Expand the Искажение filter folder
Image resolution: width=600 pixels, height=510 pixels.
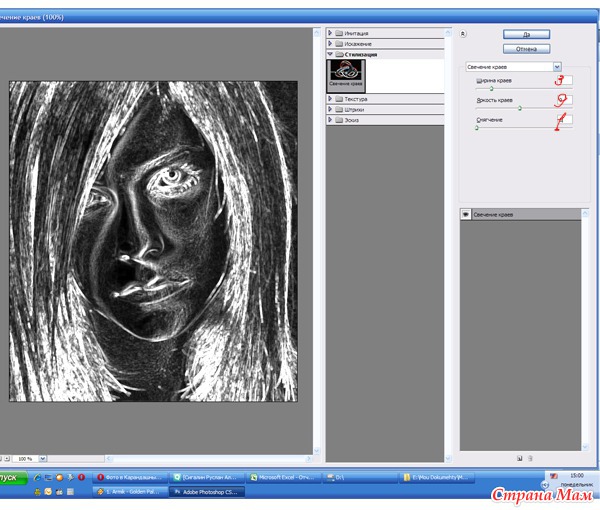[x=330, y=44]
